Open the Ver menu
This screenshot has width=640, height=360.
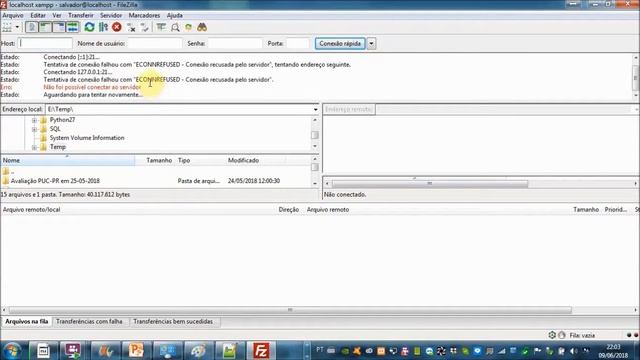coord(57,15)
